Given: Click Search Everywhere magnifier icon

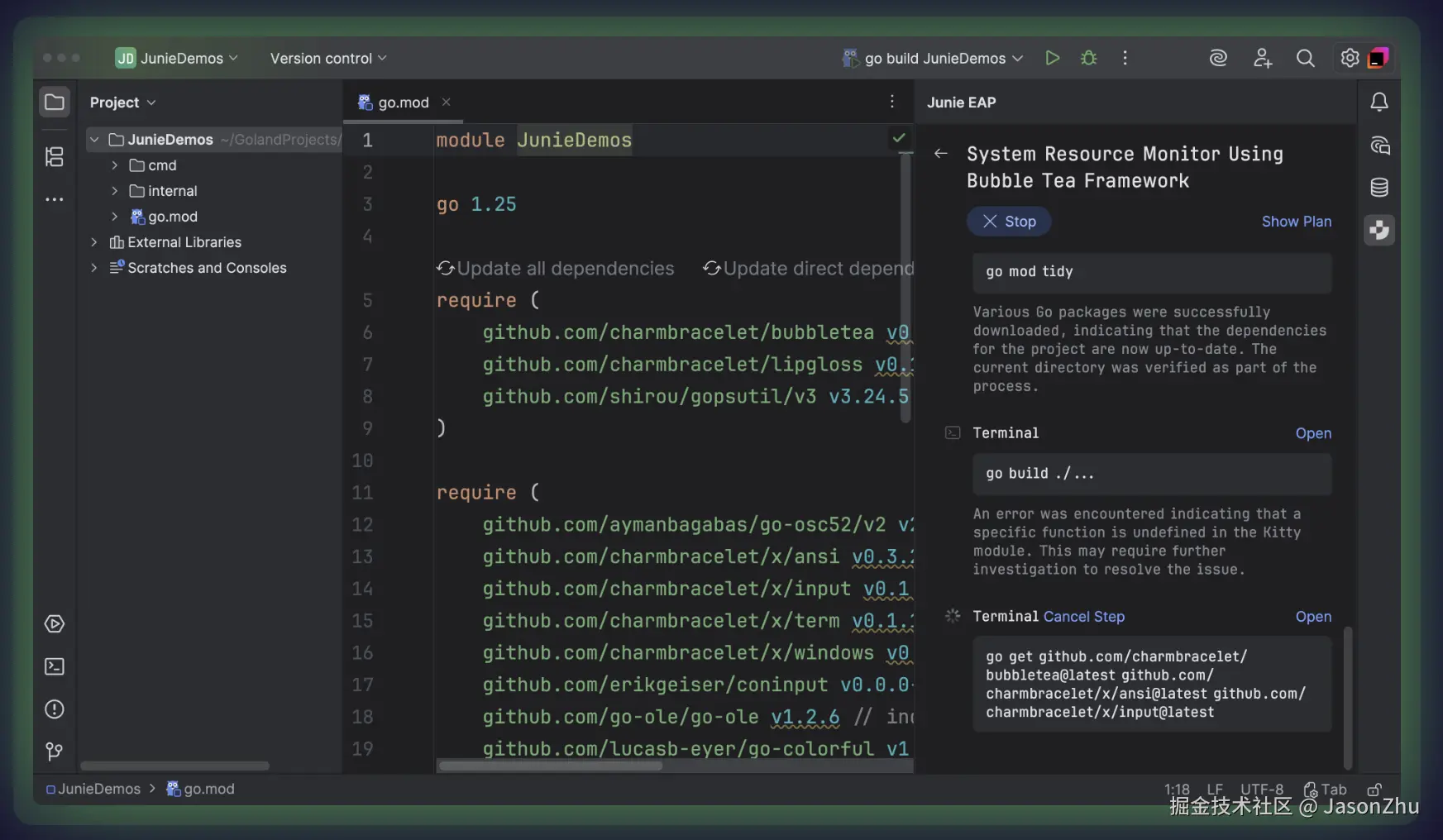Looking at the screenshot, I should (1305, 58).
